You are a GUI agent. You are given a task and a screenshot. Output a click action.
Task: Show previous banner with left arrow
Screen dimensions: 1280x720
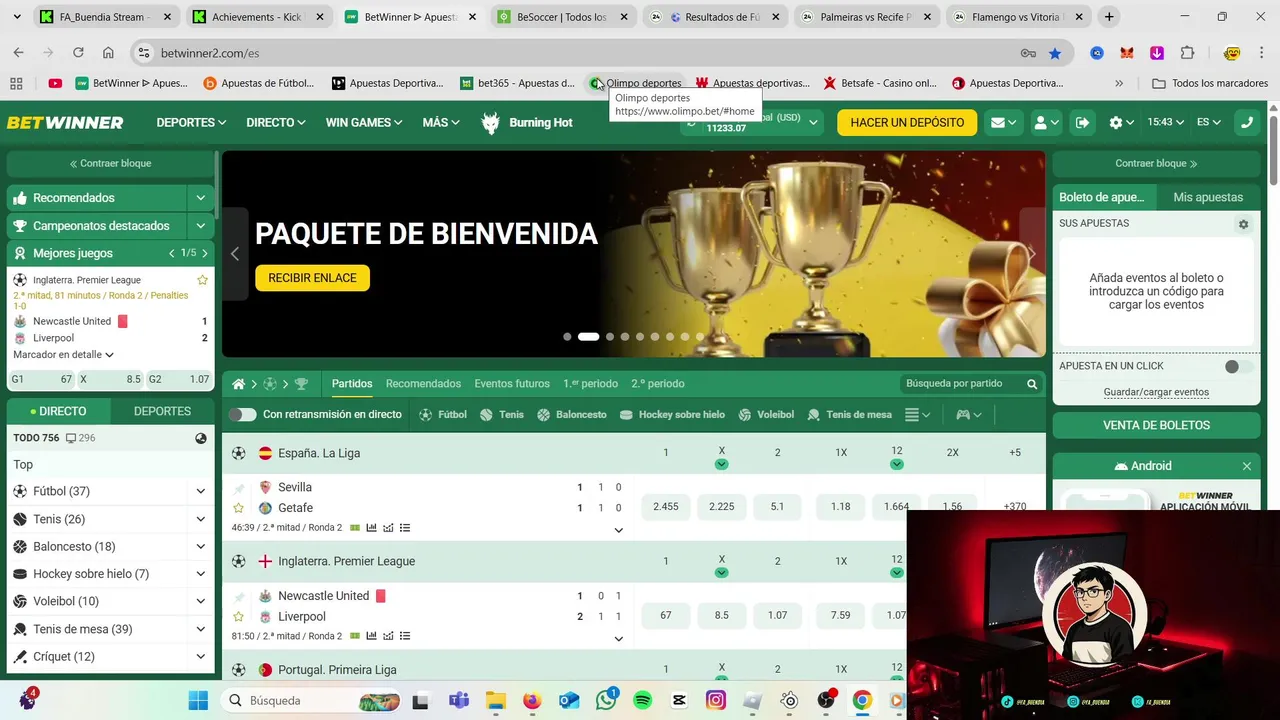tap(235, 254)
